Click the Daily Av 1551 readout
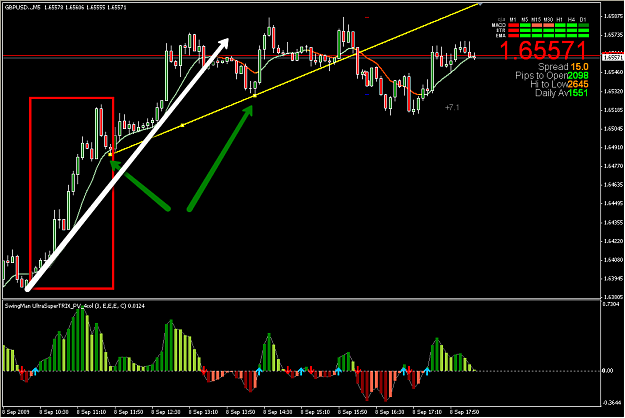The width and height of the screenshot is (625, 418). (x=562, y=92)
